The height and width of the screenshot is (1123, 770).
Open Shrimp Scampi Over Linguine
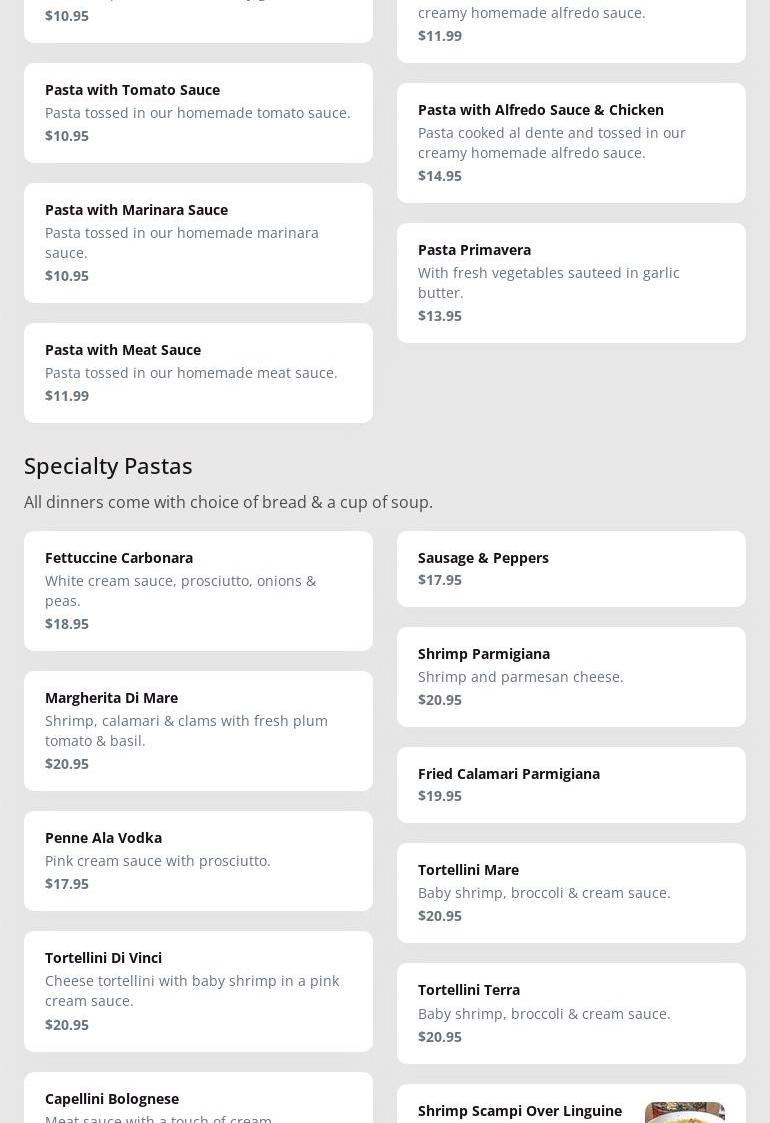tap(520, 1110)
